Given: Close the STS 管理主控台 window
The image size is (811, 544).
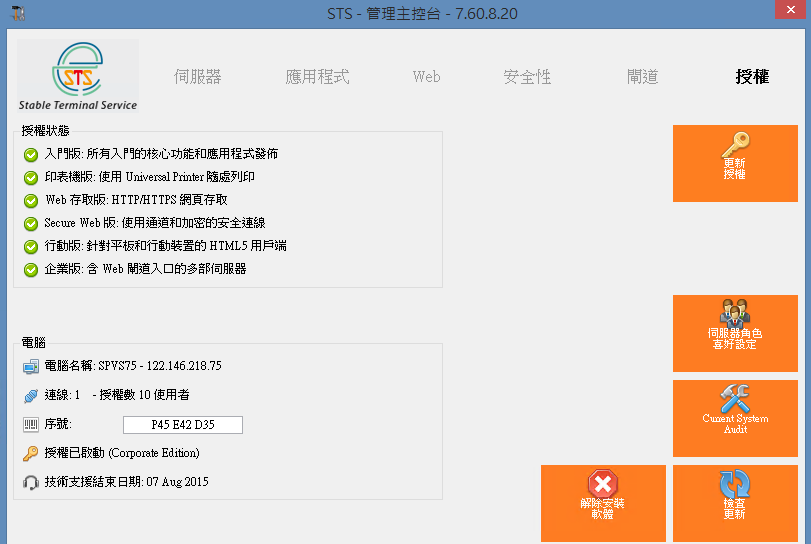Looking at the screenshot, I should (790, 9).
